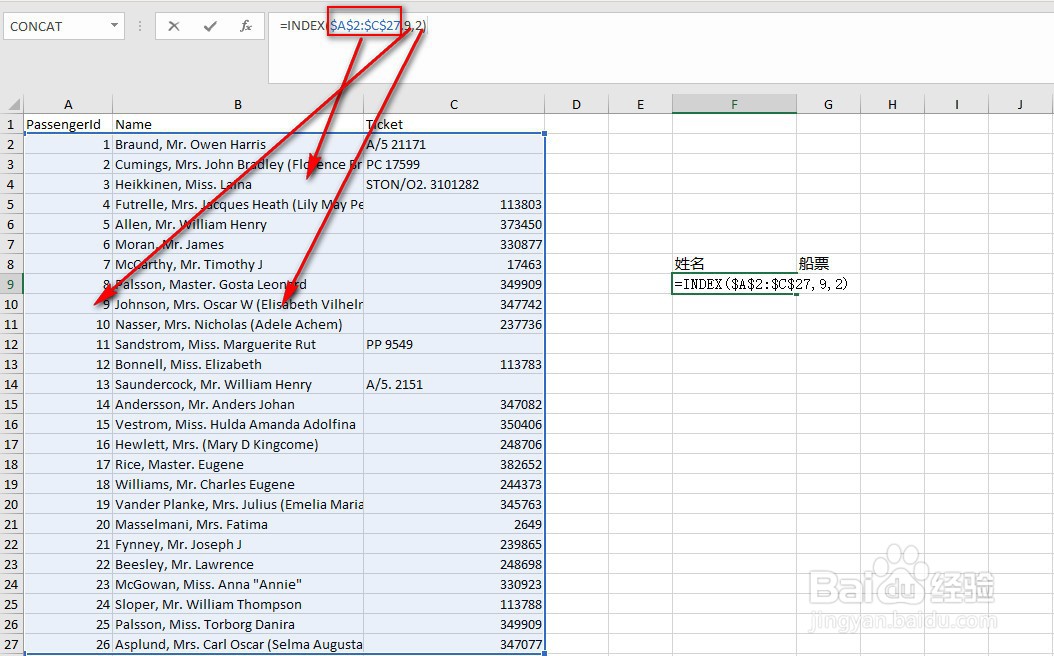This screenshot has width=1054, height=656.
Task: Open the Insert Function fx dialog
Action: 246,26
